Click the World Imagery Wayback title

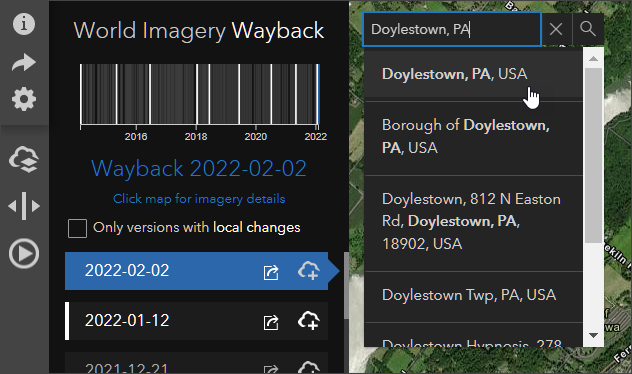click(199, 31)
